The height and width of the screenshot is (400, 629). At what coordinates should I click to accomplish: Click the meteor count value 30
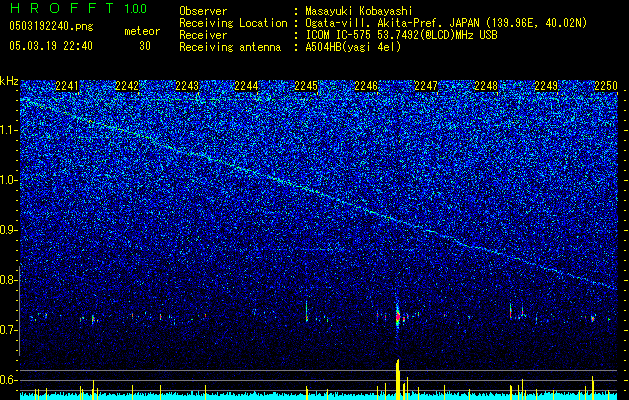point(145,46)
